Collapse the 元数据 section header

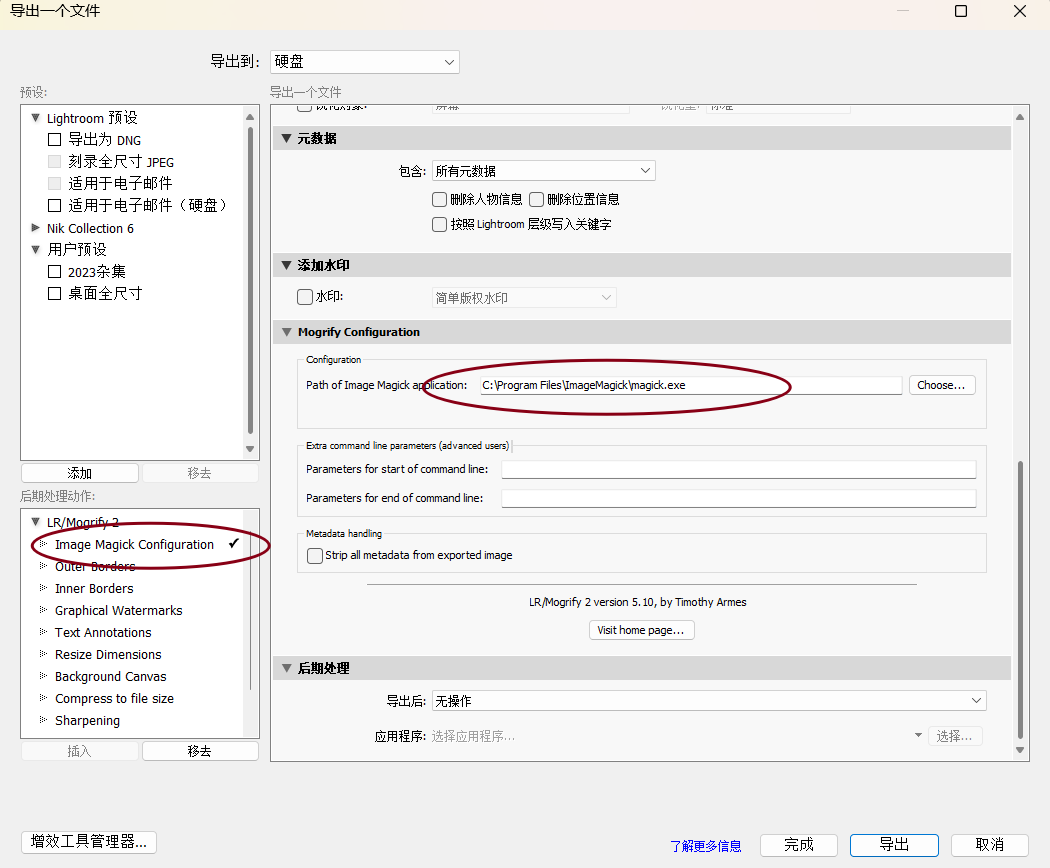286,138
